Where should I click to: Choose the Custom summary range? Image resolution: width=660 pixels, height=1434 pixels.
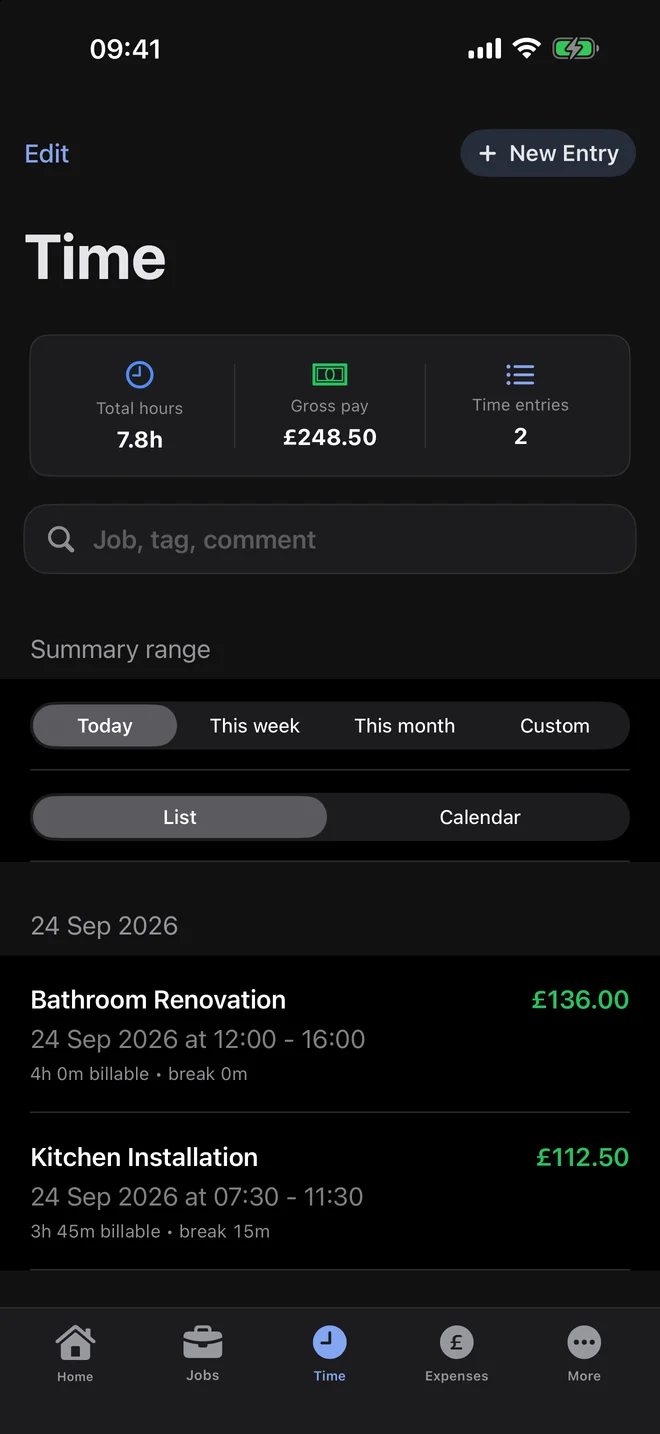(555, 726)
